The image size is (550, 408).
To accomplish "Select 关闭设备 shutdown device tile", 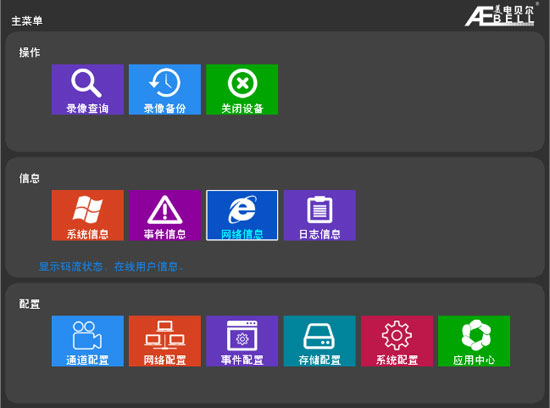I will (x=242, y=89).
